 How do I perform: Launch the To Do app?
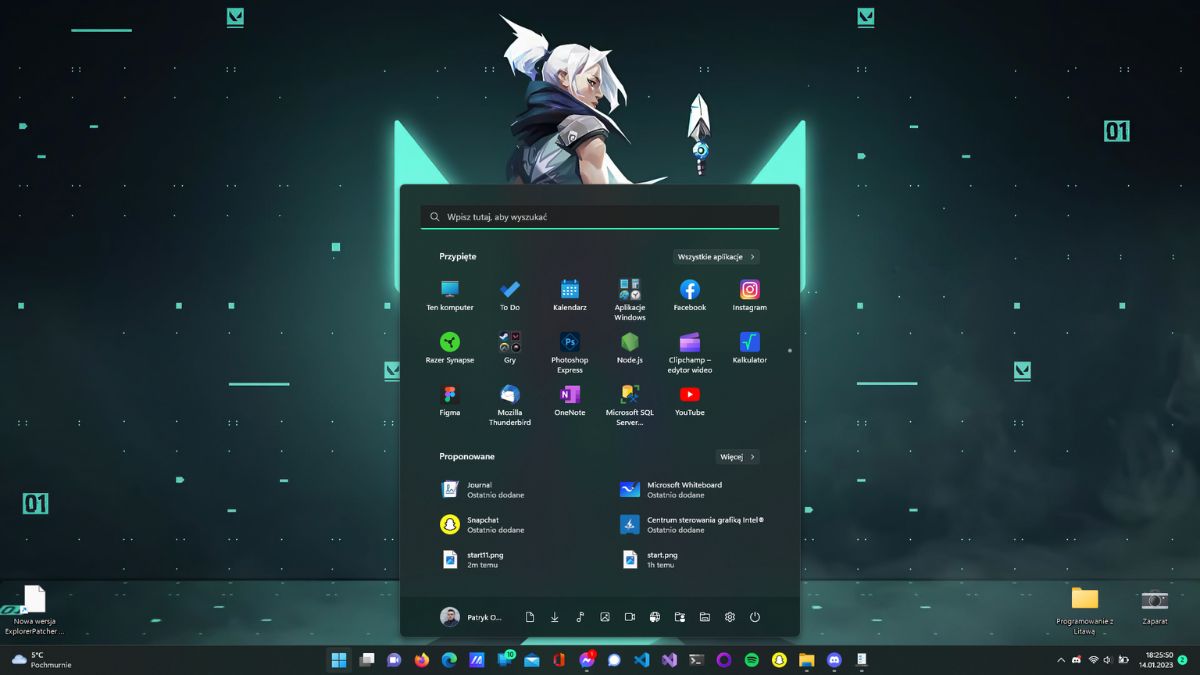(510, 295)
